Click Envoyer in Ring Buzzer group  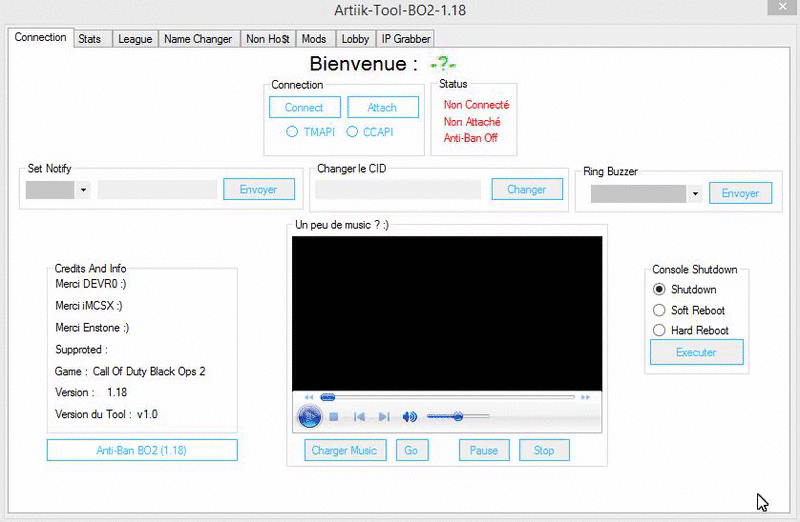pos(740,193)
